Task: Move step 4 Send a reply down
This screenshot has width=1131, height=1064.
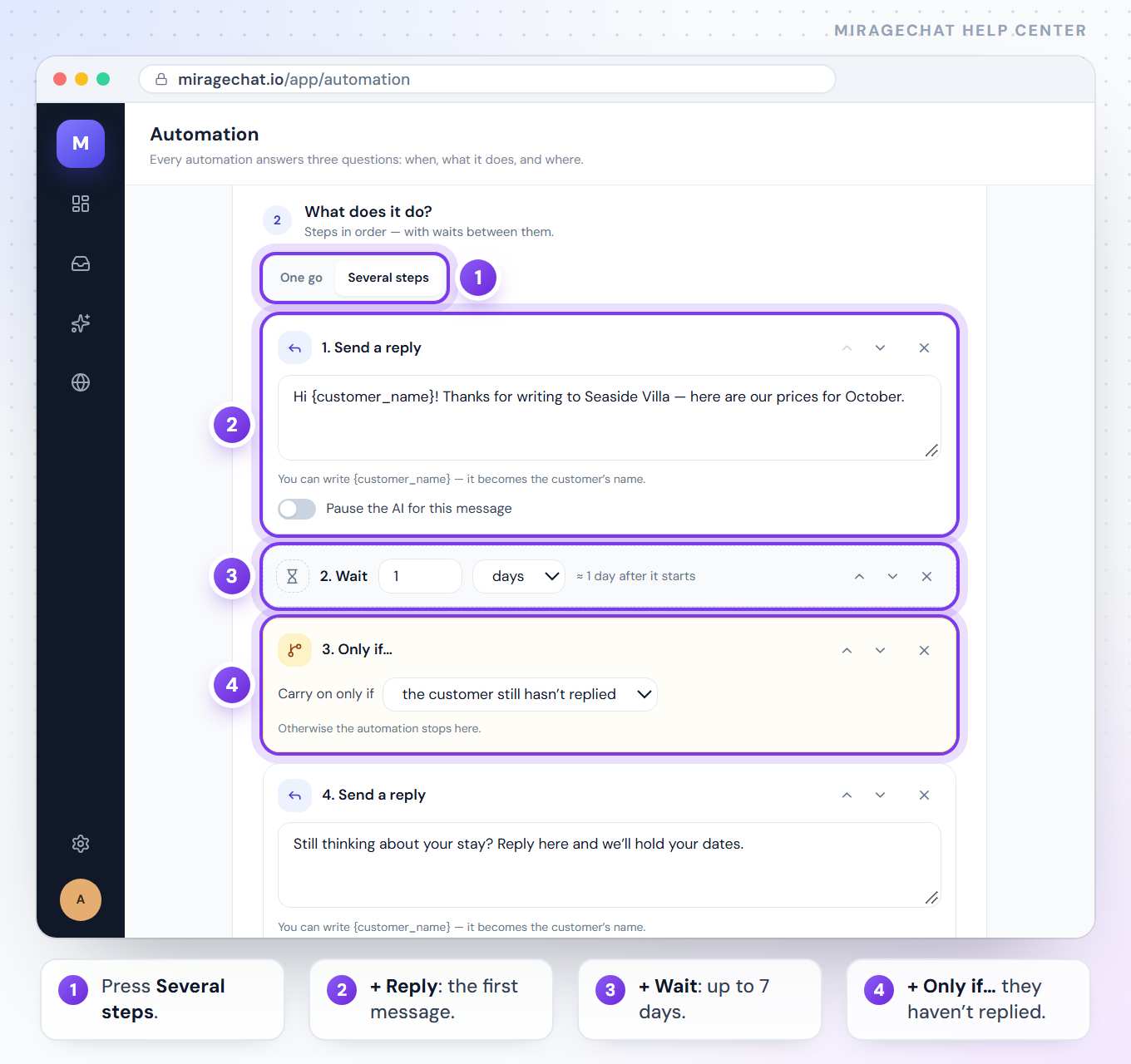Action: (880, 796)
